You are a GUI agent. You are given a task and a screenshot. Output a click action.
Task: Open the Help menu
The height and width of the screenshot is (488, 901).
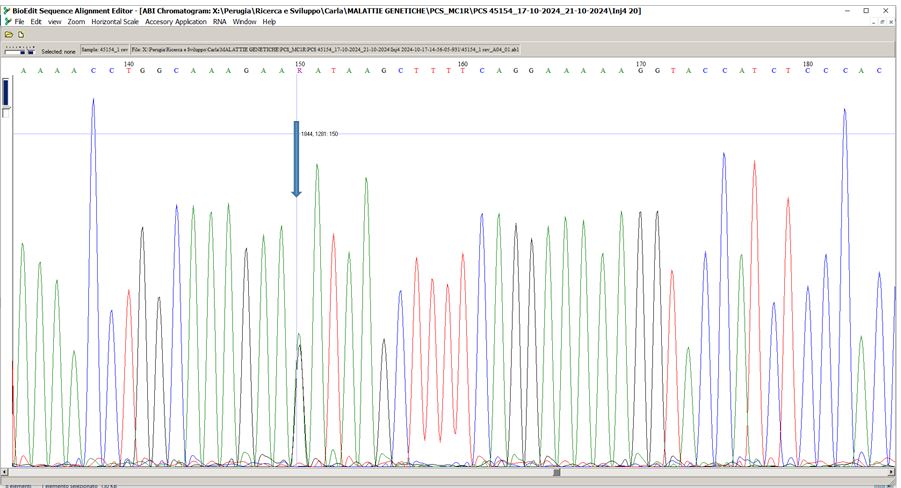269,21
